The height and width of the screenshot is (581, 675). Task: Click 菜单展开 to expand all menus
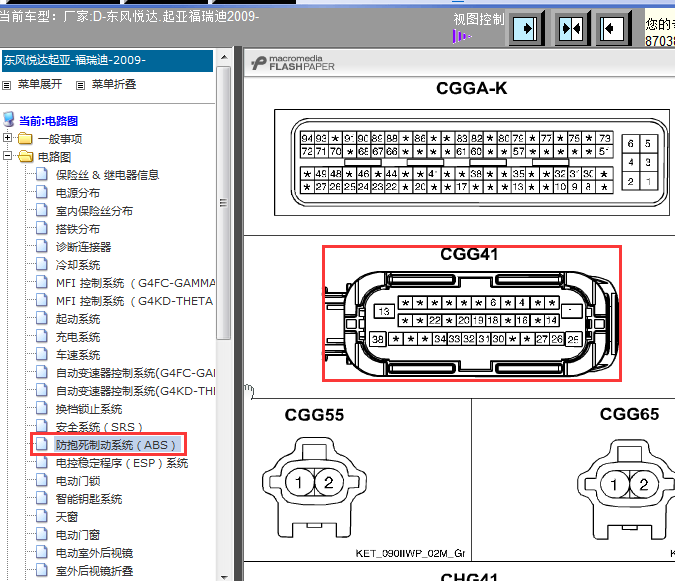[x=40, y=84]
